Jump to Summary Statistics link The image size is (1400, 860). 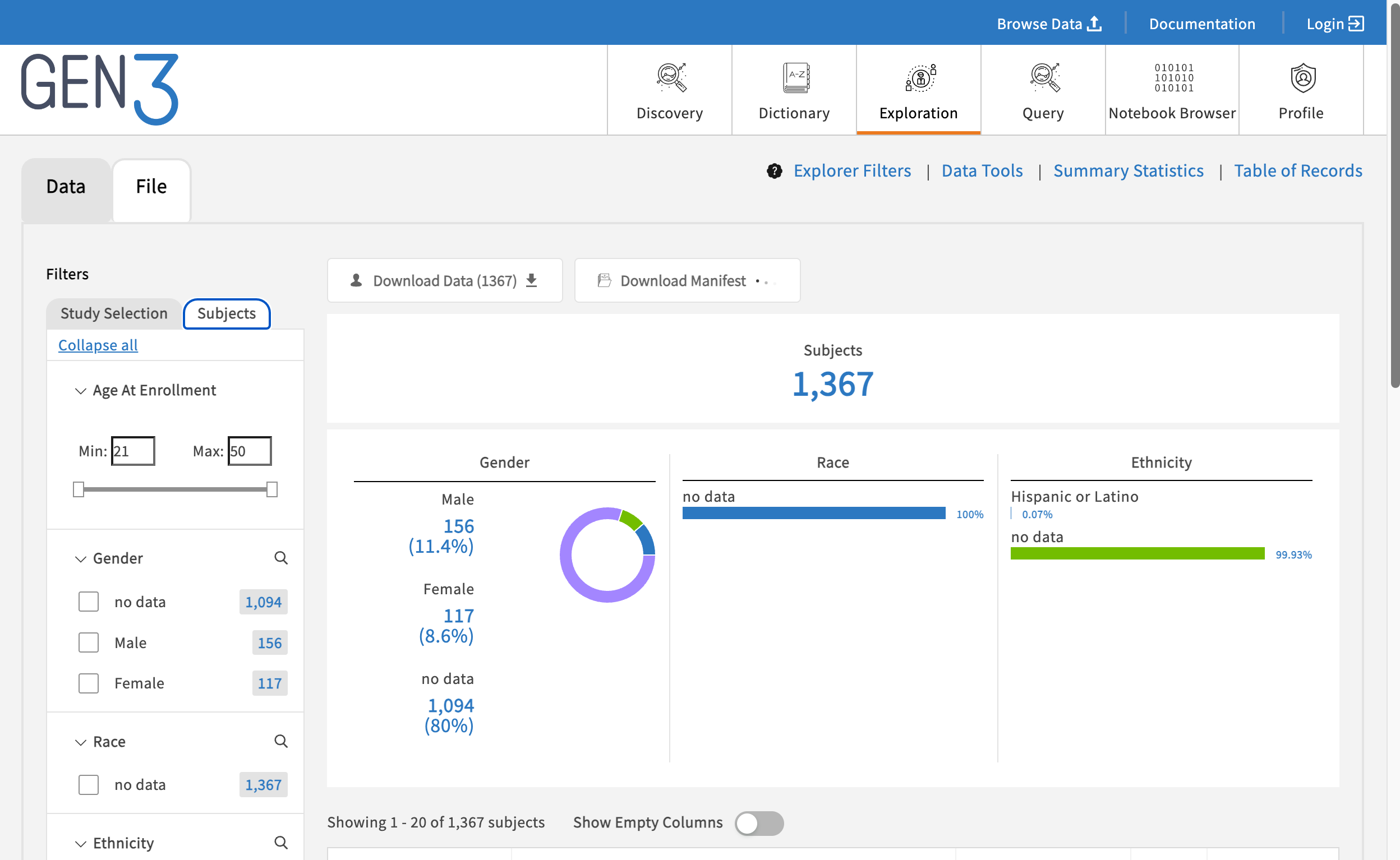(1128, 170)
